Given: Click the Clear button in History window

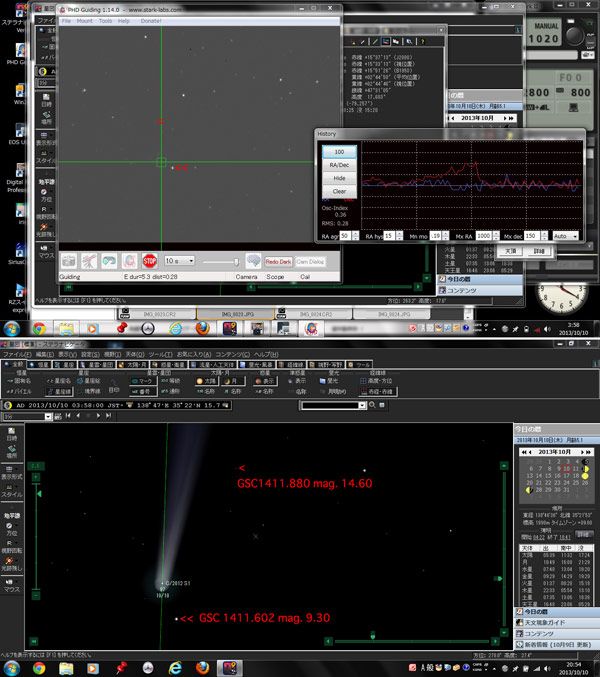Looking at the screenshot, I should [x=339, y=191].
